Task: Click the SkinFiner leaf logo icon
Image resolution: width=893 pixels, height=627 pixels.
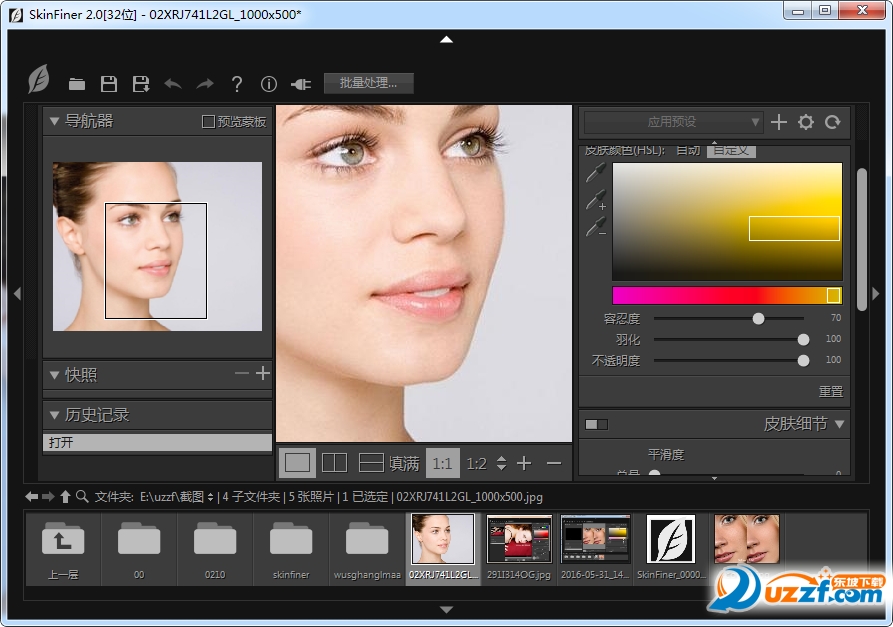Action: [x=39, y=79]
